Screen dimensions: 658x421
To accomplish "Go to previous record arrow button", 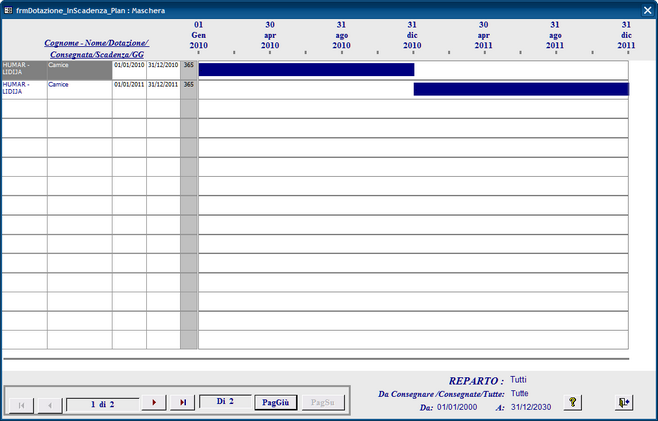I will click(x=50, y=405).
